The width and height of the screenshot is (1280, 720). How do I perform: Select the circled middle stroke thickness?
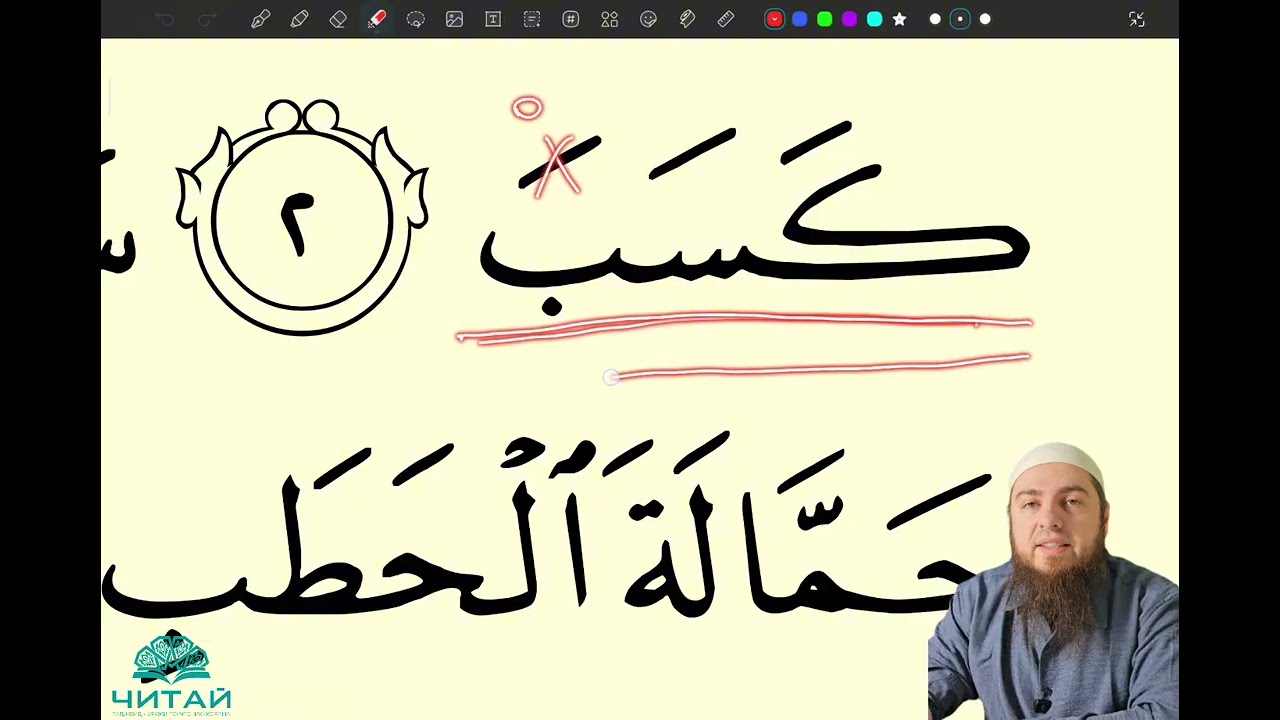click(x=960, y=19)
